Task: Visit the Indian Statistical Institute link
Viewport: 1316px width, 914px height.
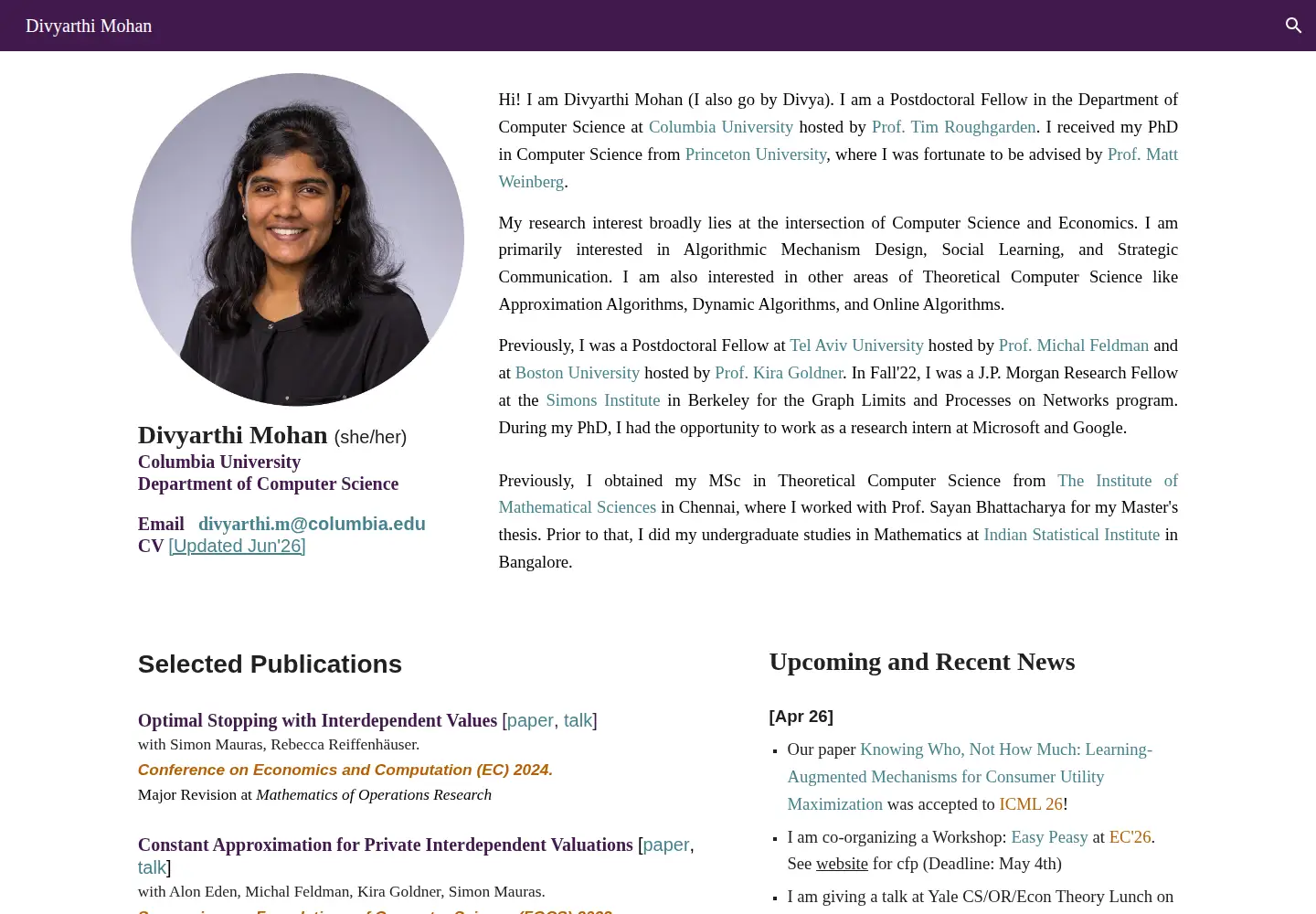Action: (x=1071, y=535)
